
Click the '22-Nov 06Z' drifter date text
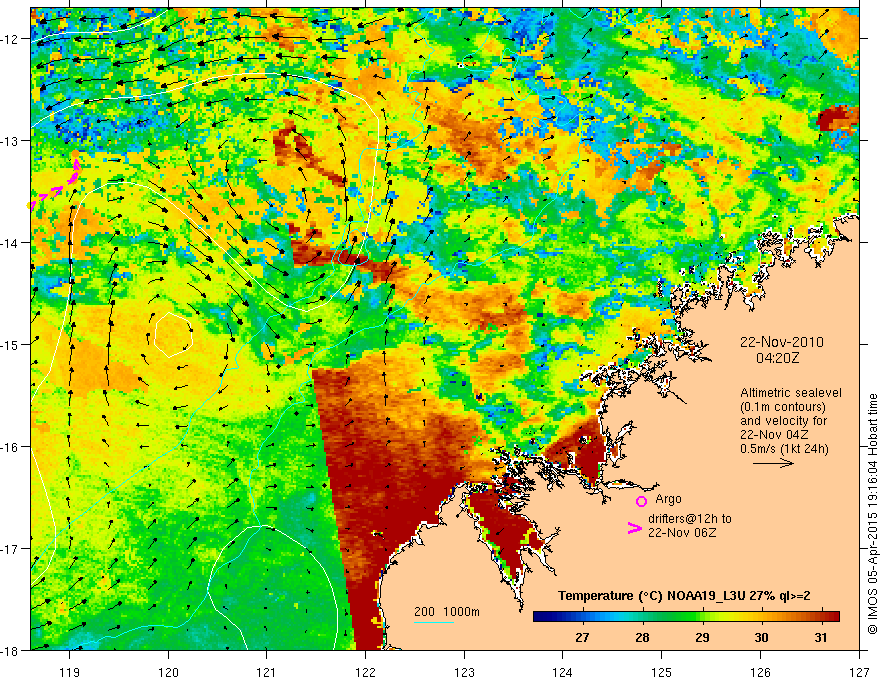tap(682, 533)
